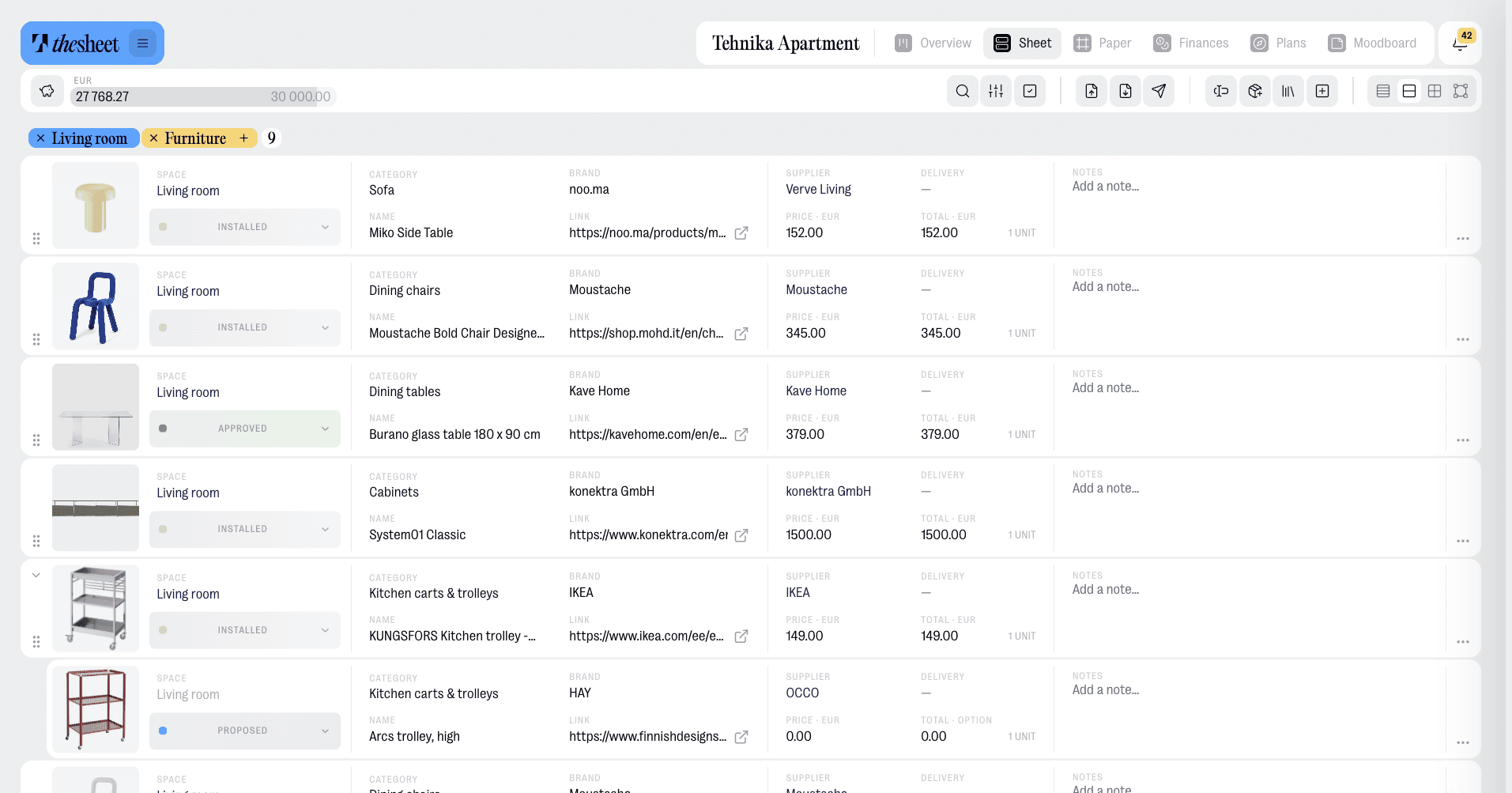This screenshot has height=793, width=1512.
Task: Open more options for Arcs trolley
Action: click(1463, 742)
